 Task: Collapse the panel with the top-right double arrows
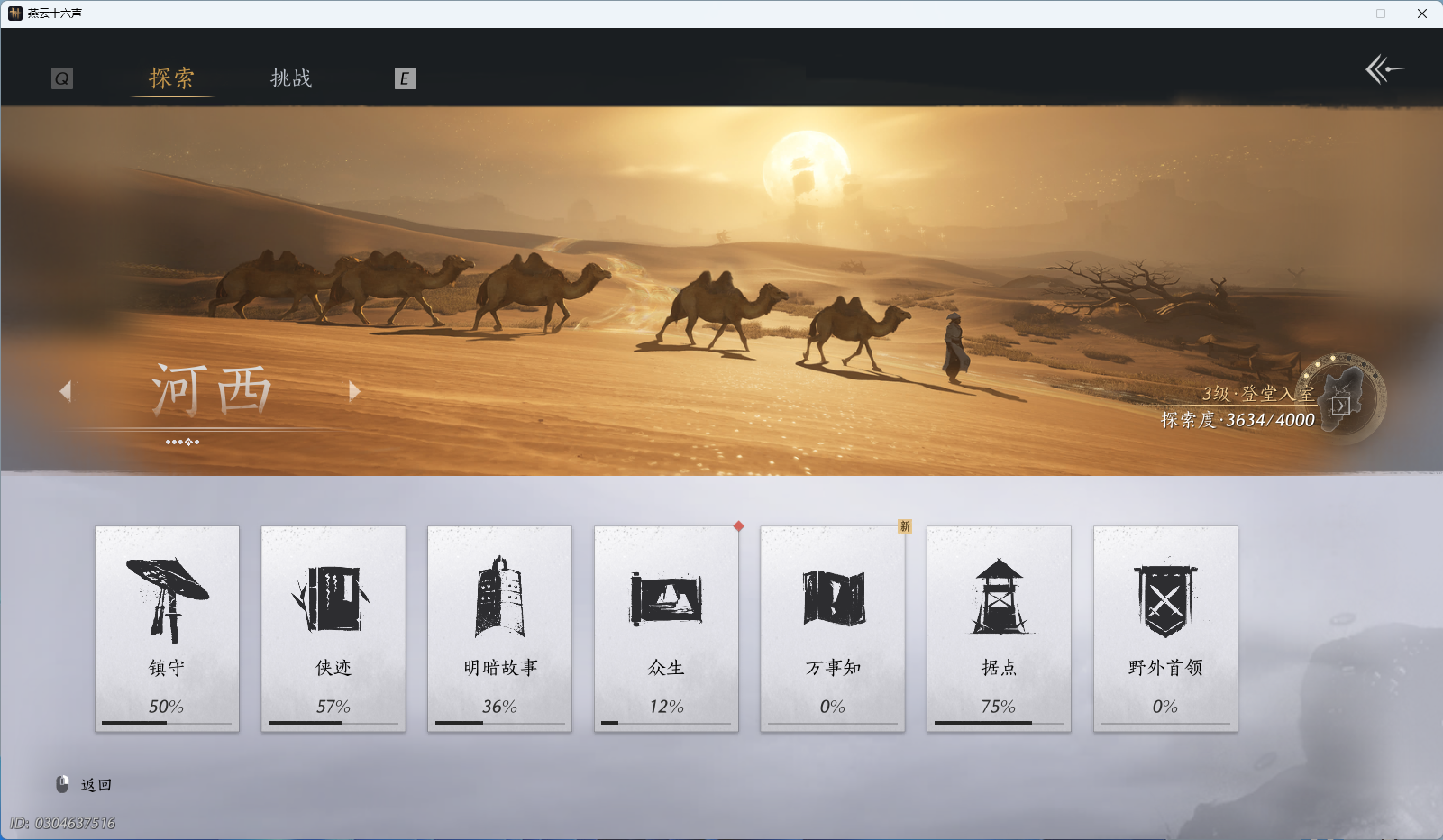pyautogui.click(x=1385, y=69)
